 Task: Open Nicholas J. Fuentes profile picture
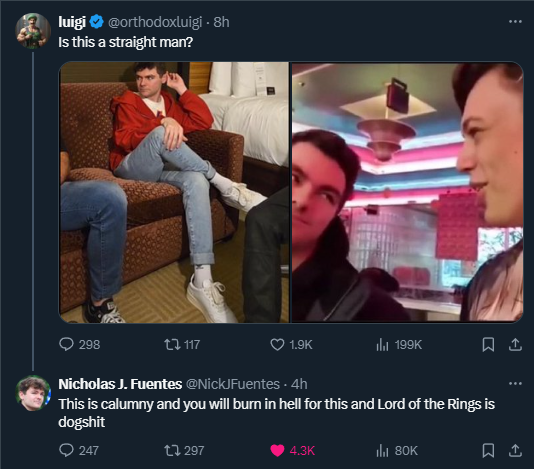coord(33,393)
